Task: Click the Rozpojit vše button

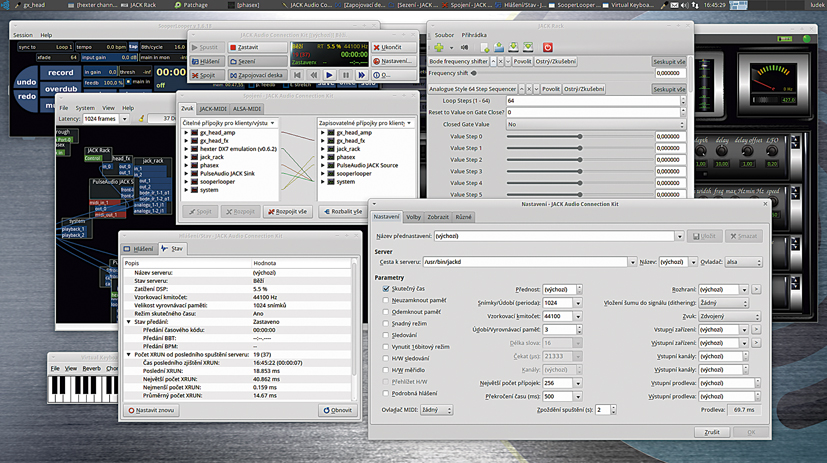Action: (287, 211)
